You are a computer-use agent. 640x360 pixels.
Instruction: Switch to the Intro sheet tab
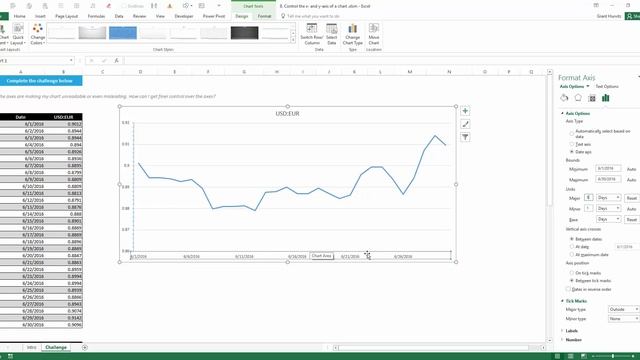pos(31,347)
